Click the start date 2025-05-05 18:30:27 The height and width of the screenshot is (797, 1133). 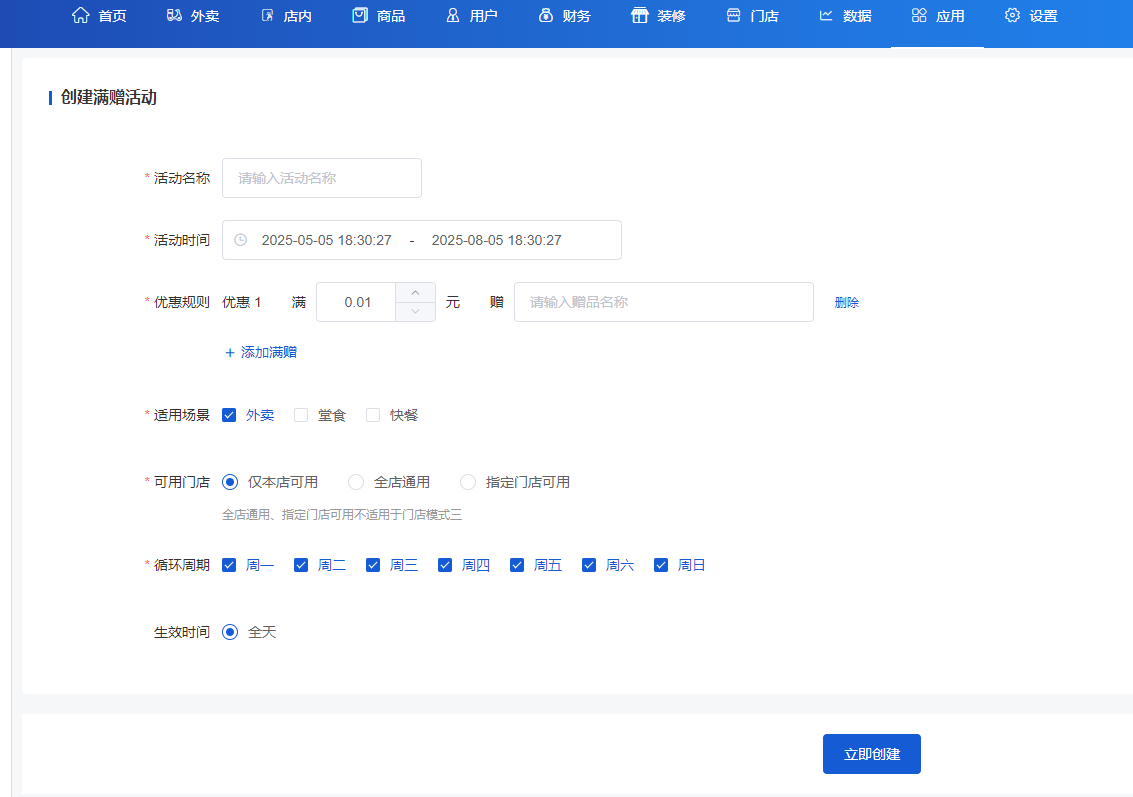[327, 240]
